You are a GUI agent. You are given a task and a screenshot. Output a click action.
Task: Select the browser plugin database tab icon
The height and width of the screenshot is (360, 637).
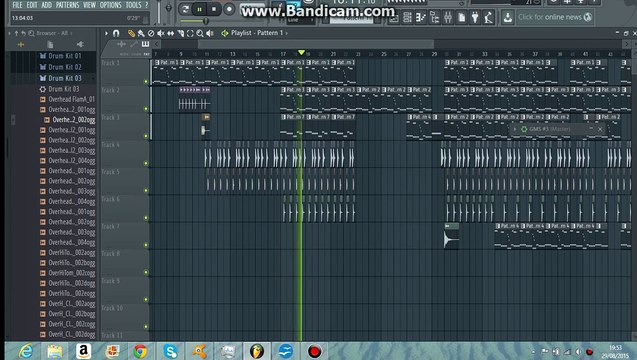point(80,44)
